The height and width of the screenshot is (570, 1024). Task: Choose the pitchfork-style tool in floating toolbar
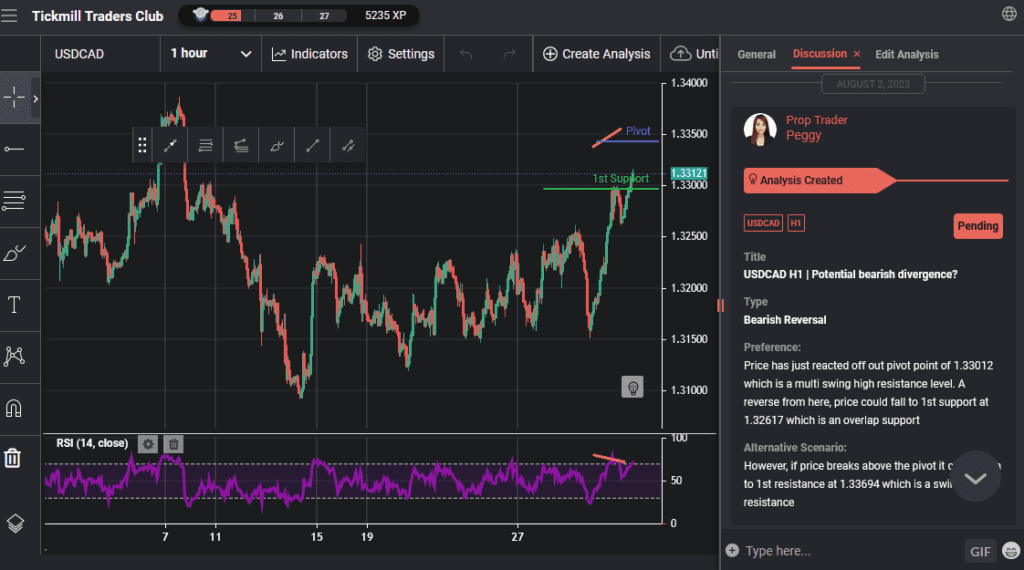coord(241,146)
